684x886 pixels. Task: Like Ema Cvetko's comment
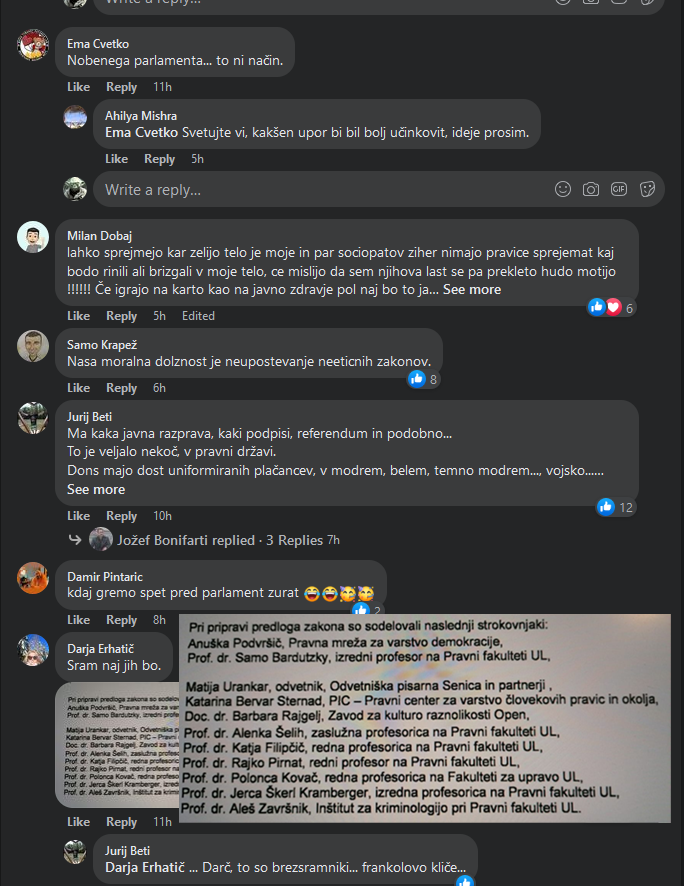pos(79,87)
